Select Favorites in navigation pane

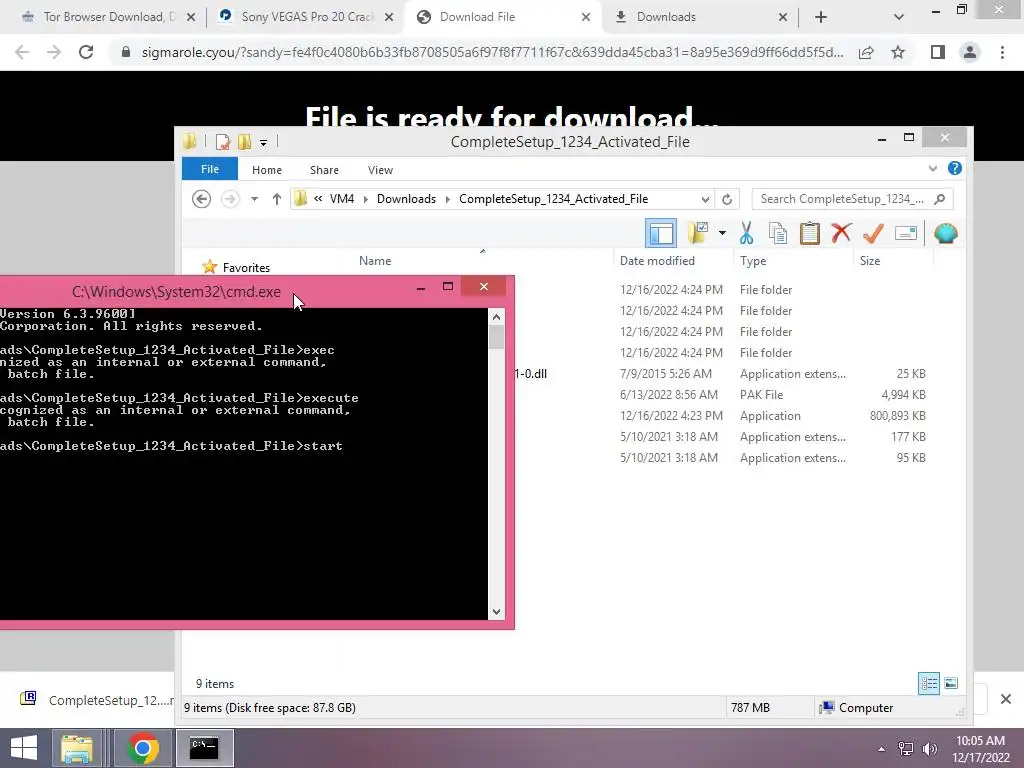[x=246, y=267]
